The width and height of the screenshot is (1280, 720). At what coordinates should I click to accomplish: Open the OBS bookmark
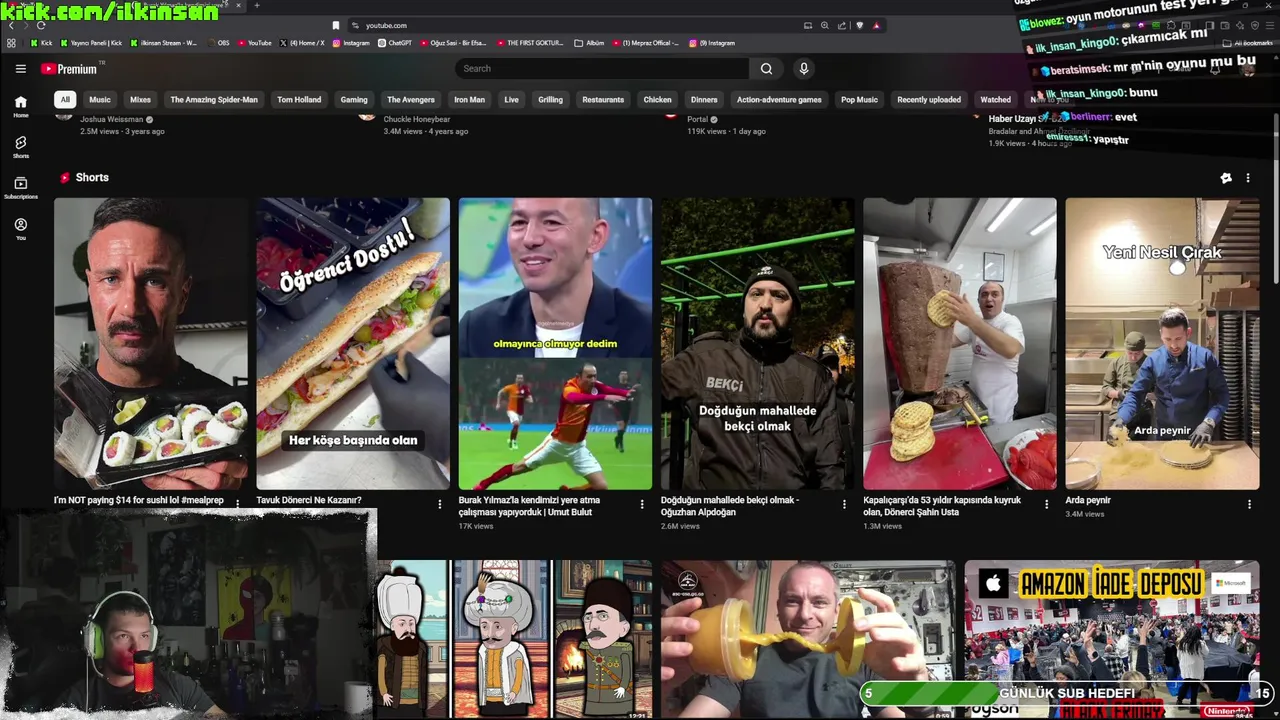pyautogui.click(x=217, y=43)
